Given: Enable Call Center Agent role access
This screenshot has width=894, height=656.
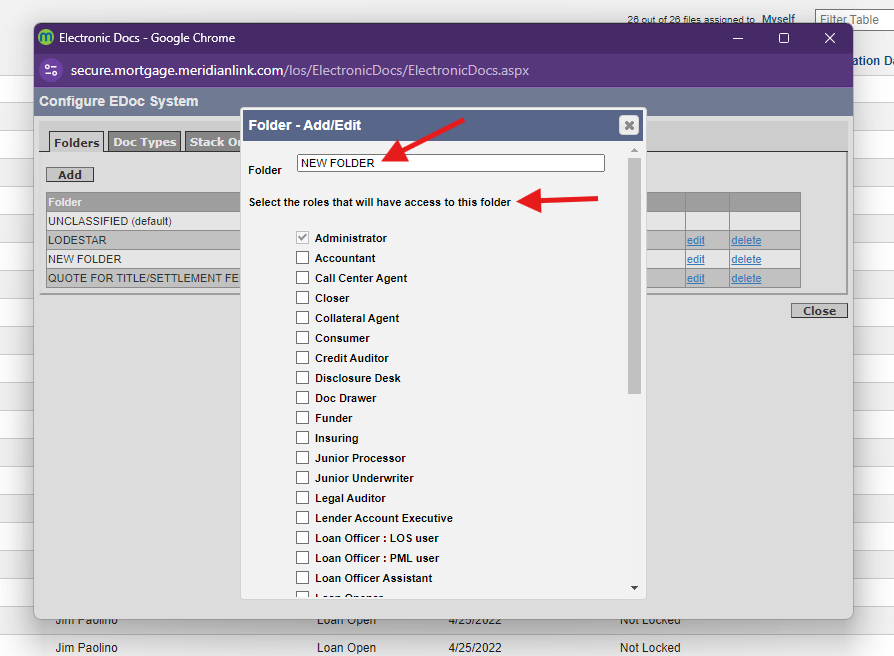Looking at the screenshot, I should [x=302, y=278].
